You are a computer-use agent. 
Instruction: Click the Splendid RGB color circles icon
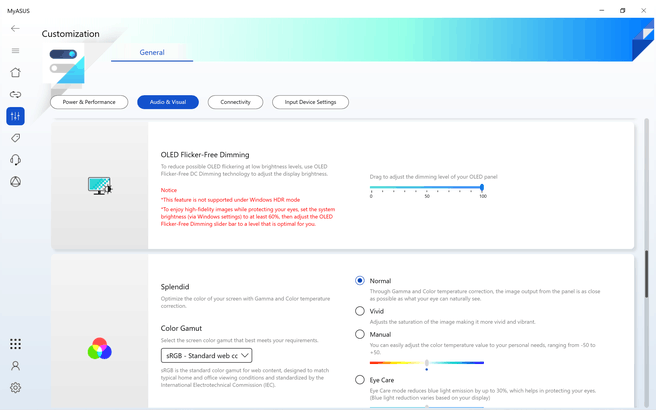coord(100,348)
